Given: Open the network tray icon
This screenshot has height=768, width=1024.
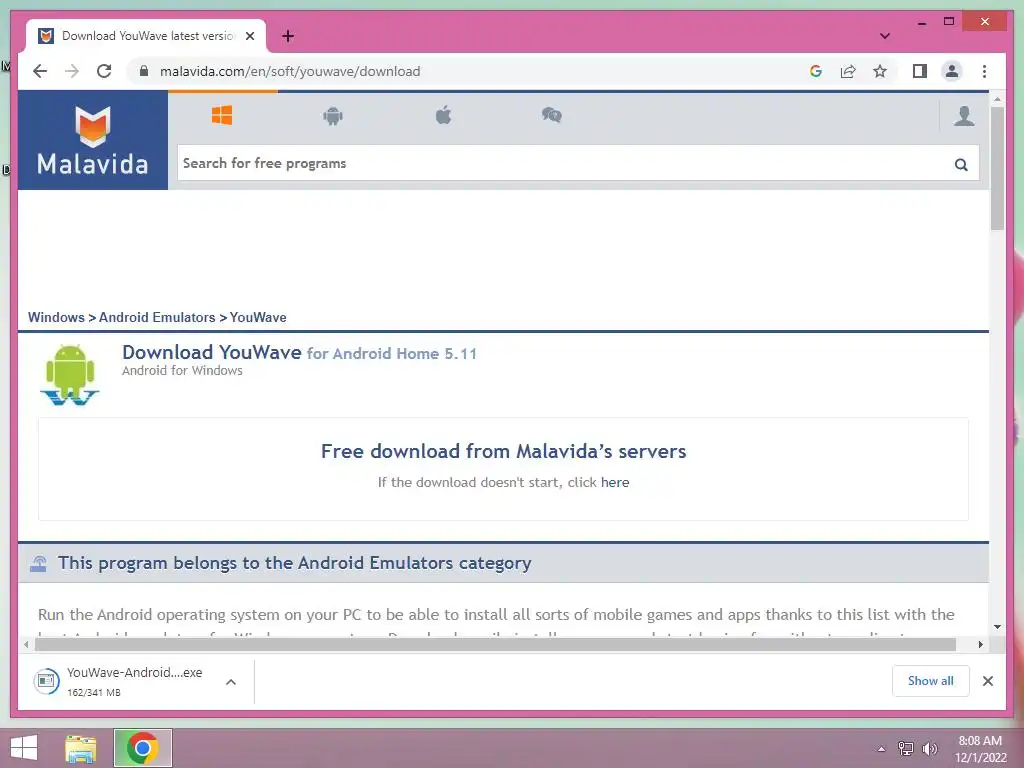Looking at the screenshot, I should coord(906,749).
